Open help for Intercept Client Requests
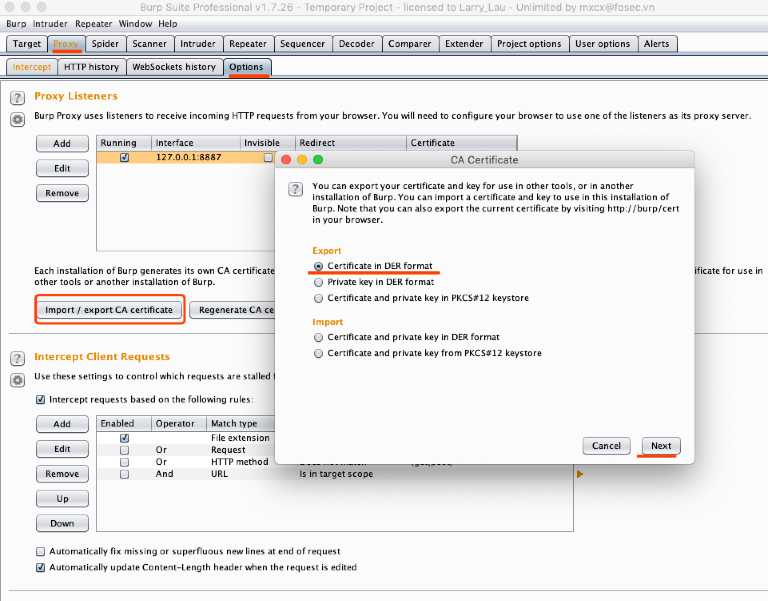The height and width of the screenshot is (601, 772). [18, 358]
